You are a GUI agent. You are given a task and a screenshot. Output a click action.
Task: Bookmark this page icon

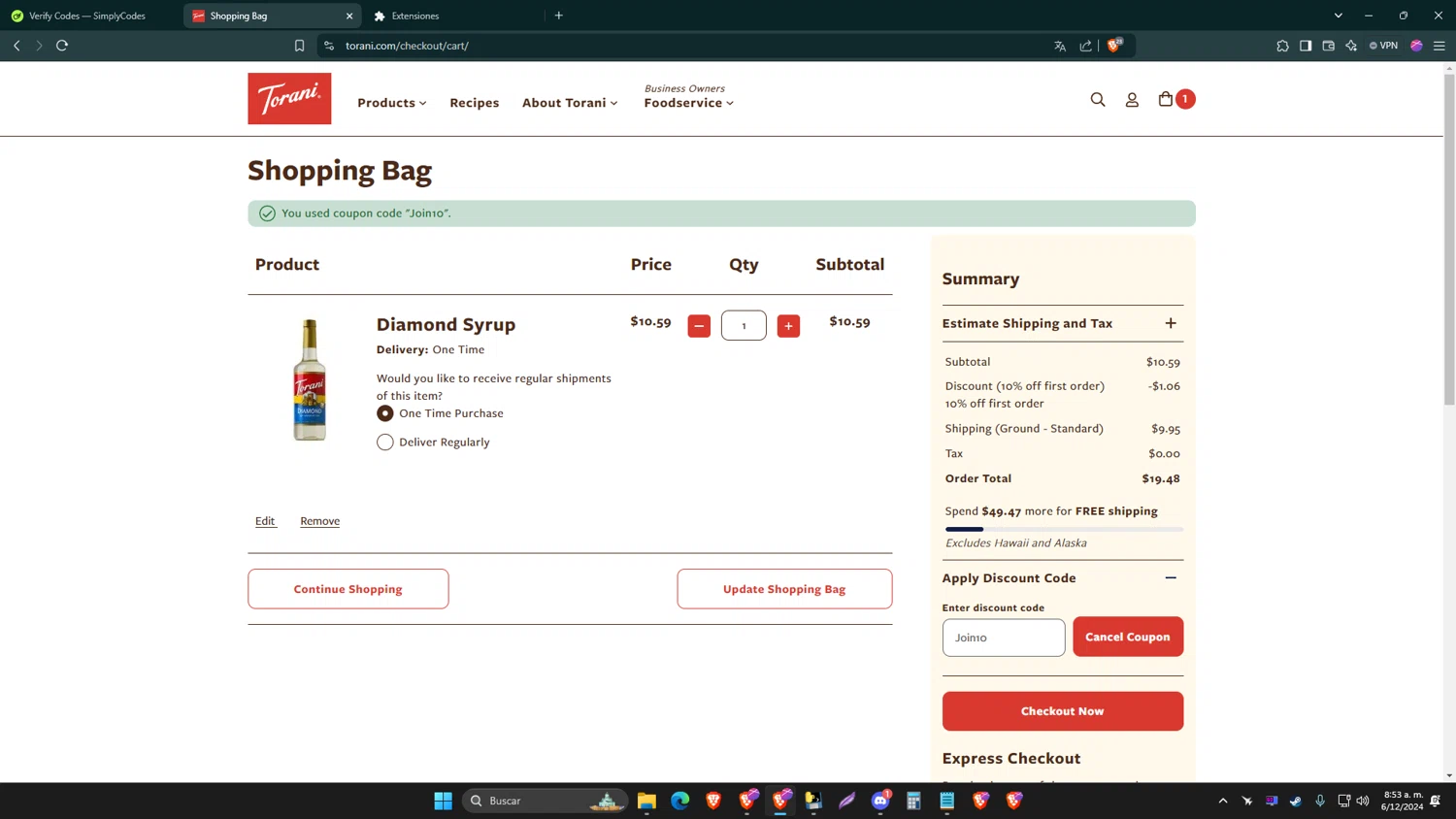click(x=299, y=46)
